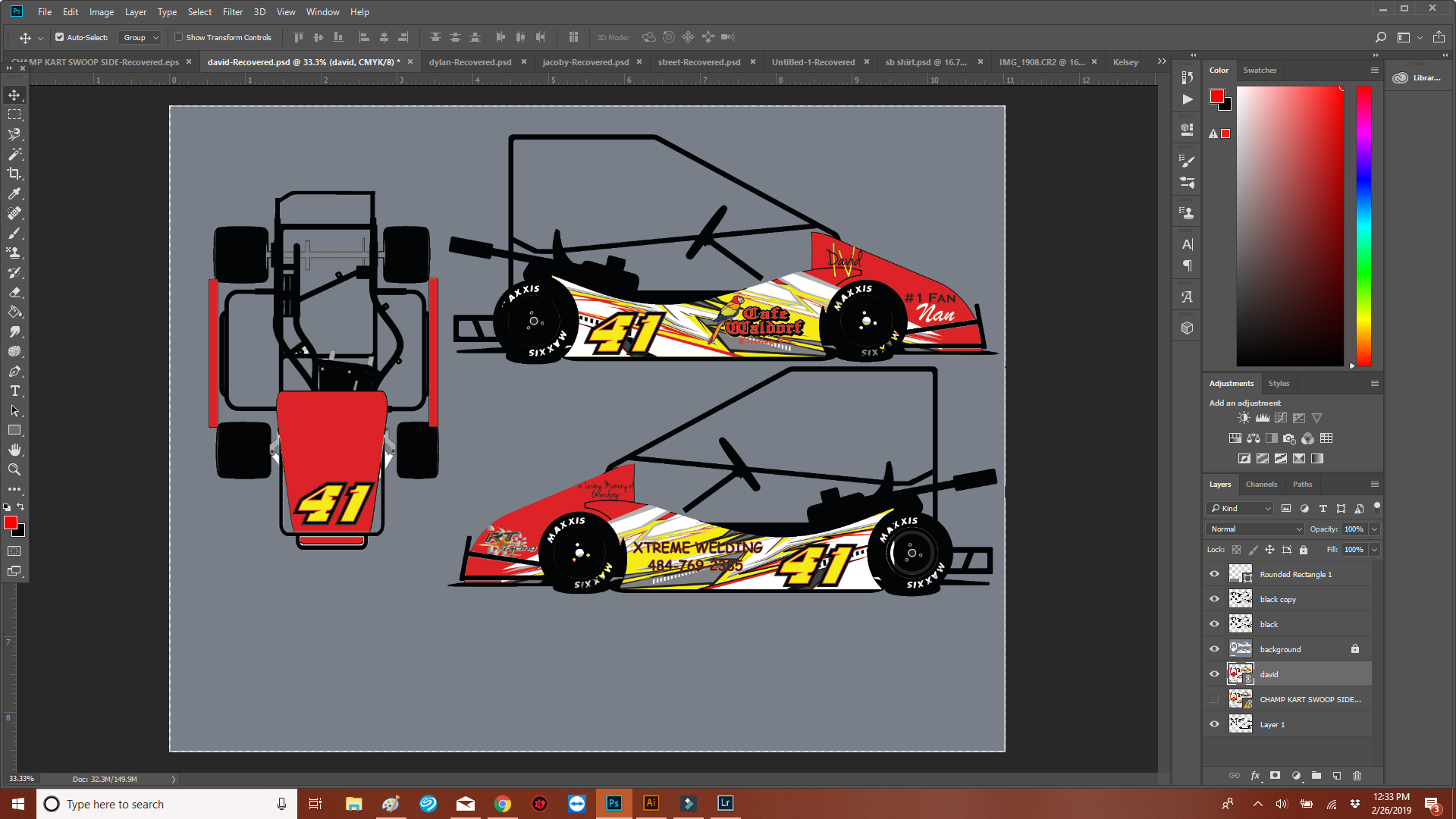Expand the Fill slider dropdown arrow
This screenshot has width=1456, height=819.
(1374, 550)
